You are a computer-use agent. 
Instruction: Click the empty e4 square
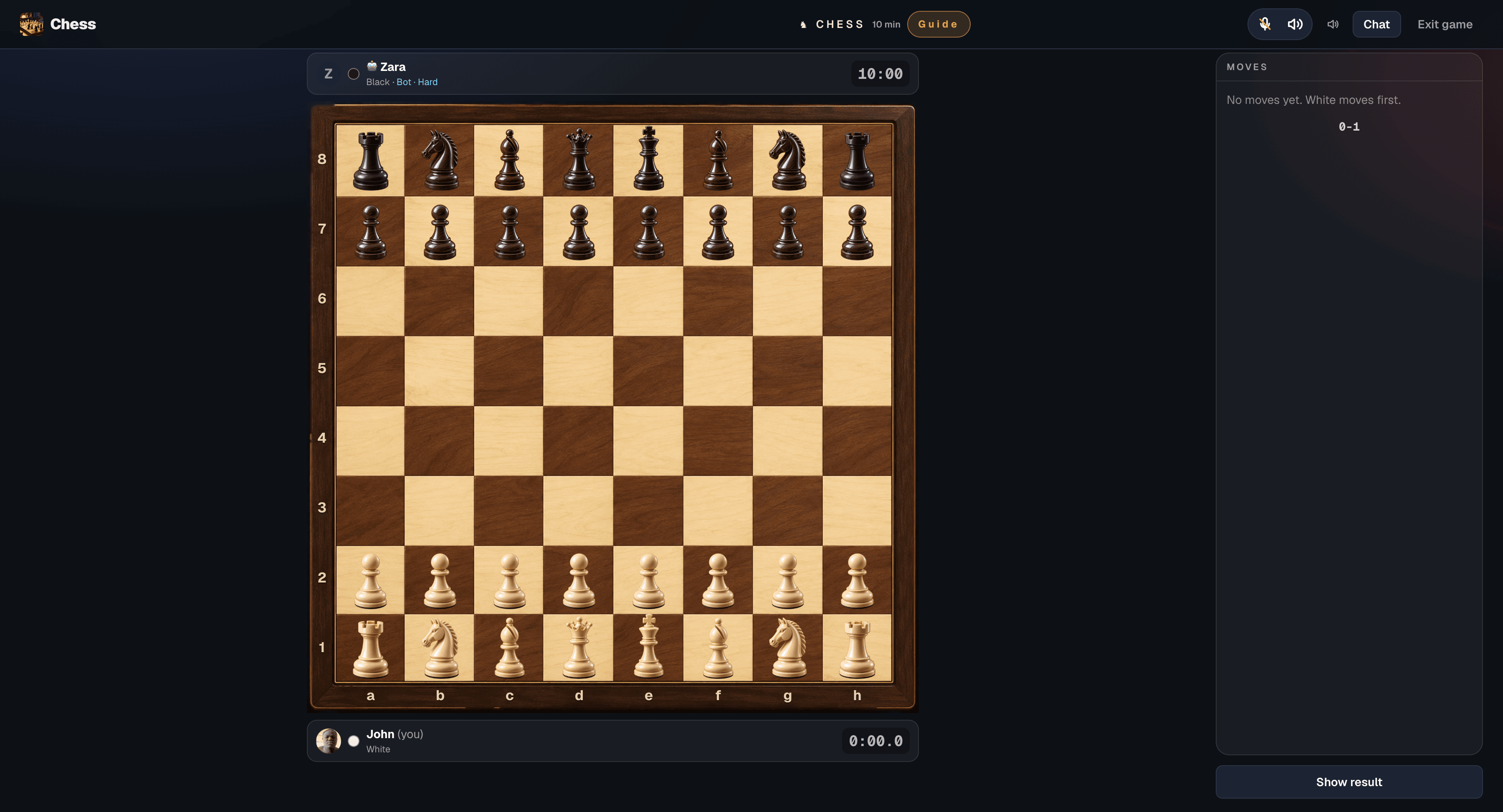coord(648,441)
